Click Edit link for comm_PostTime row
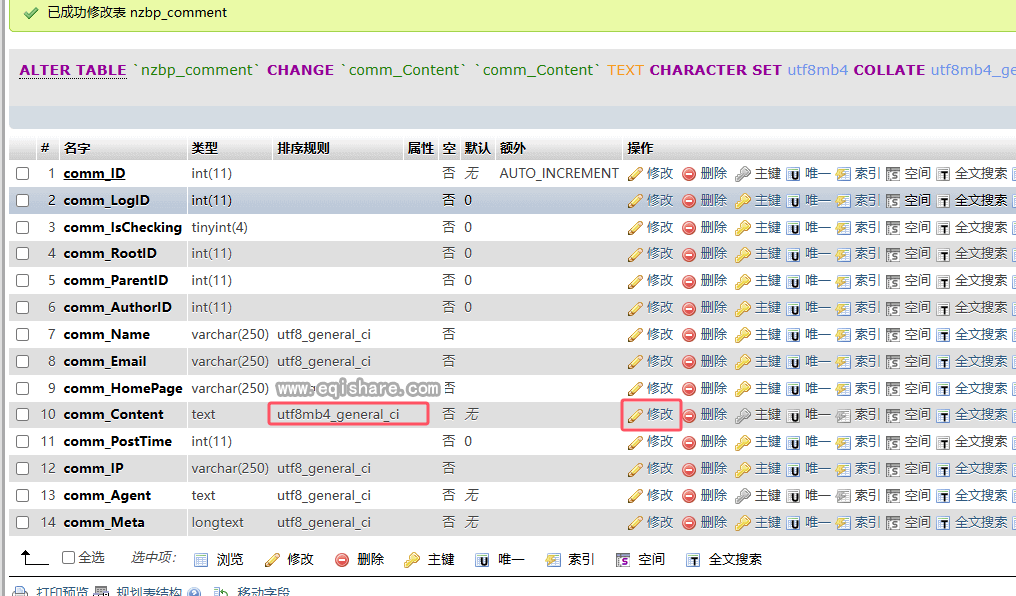1016x596 pixels. 660,441
